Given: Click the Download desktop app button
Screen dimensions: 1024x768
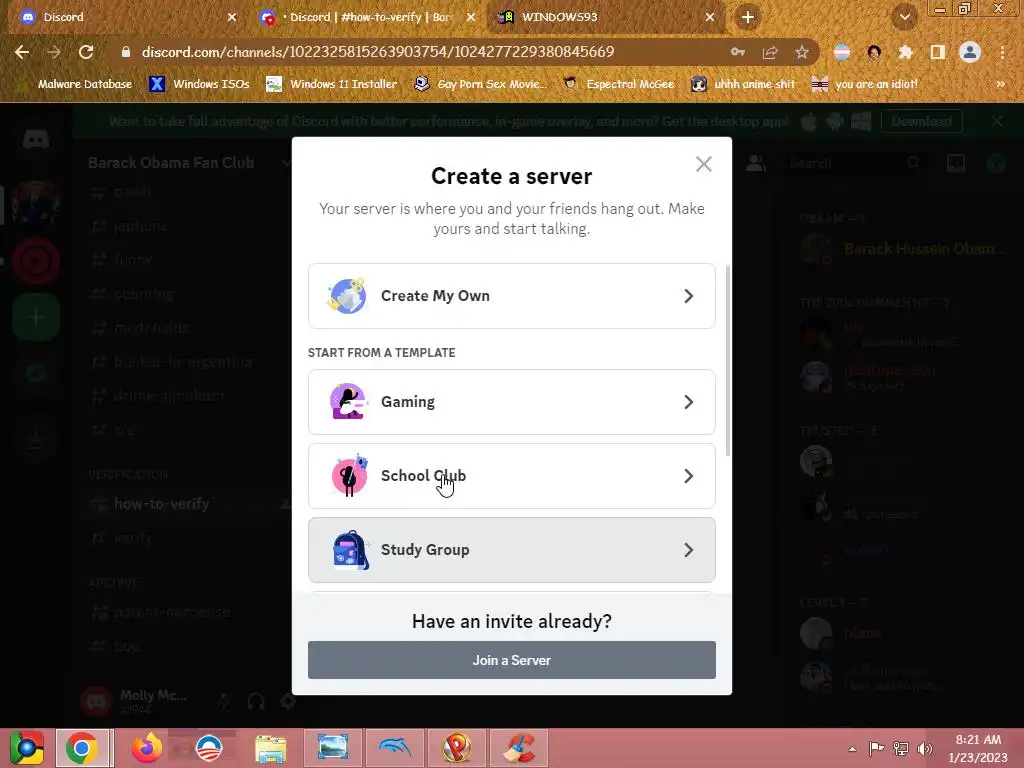Looking at the screenshot, I should tap(921, 121).
